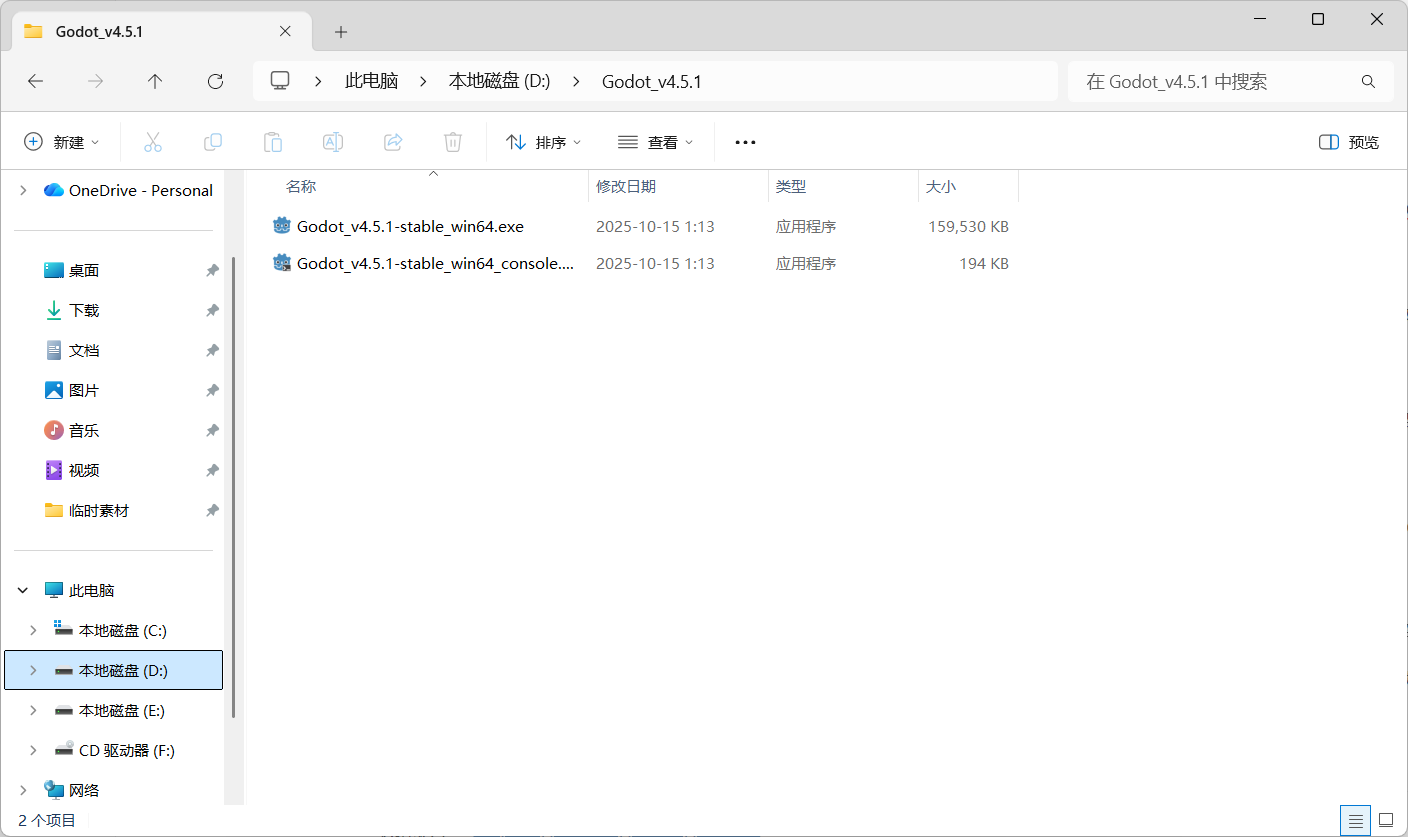Collapse the 此电脑 tree node
Viewport: 1408px width, 837px height.
(x=23, y=590)
